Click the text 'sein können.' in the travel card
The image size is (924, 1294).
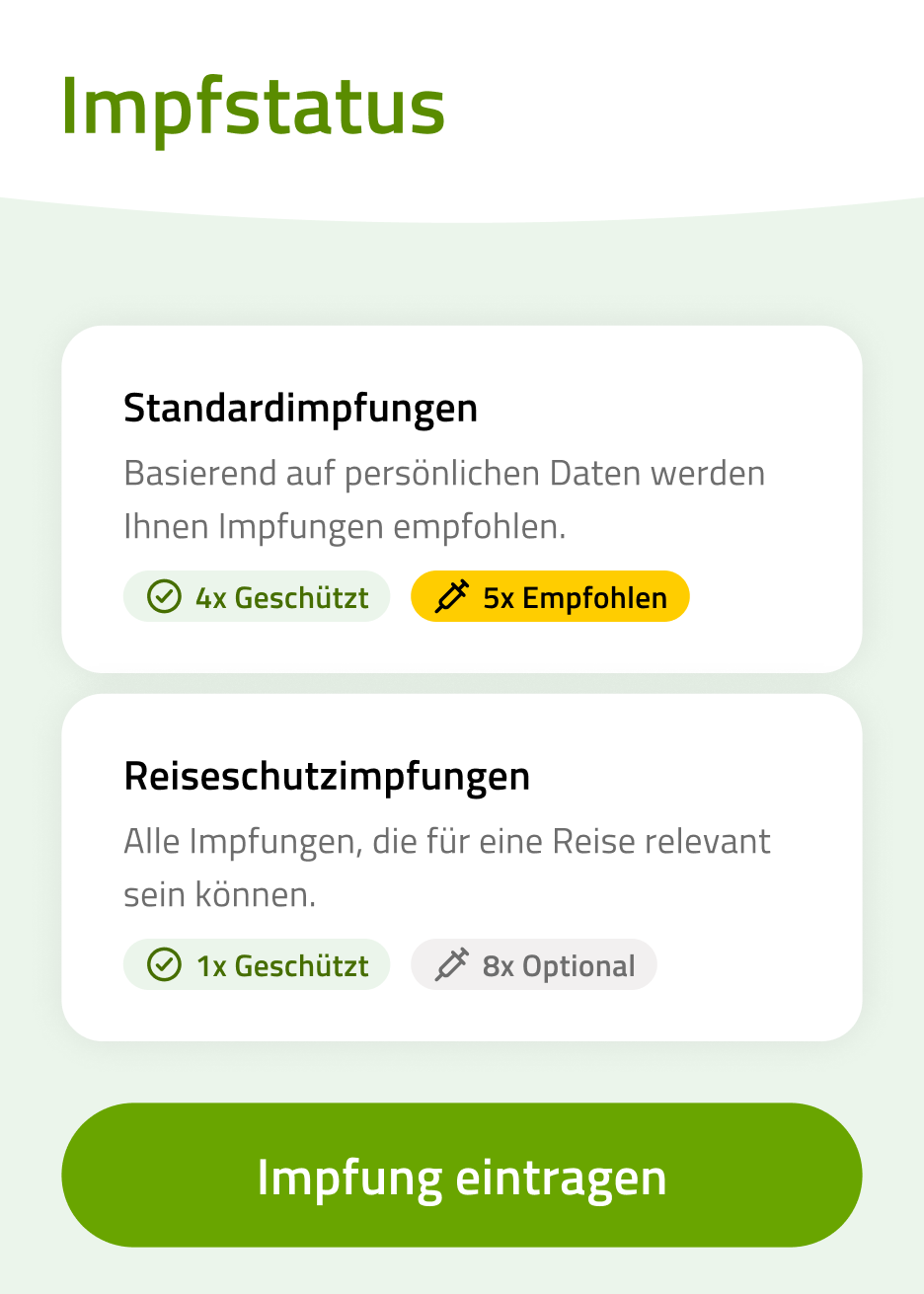(x=219, y=895)
